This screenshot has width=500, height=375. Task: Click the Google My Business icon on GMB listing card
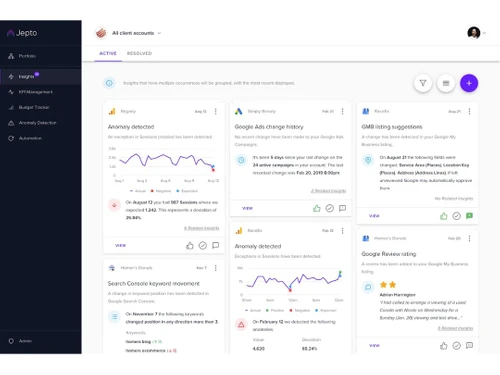coord(366,111)
